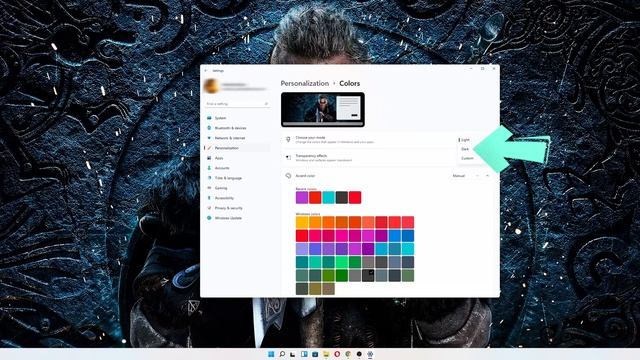Click the Transparency effects row
This screenshot has height=360, width=640.
[388, 158]
